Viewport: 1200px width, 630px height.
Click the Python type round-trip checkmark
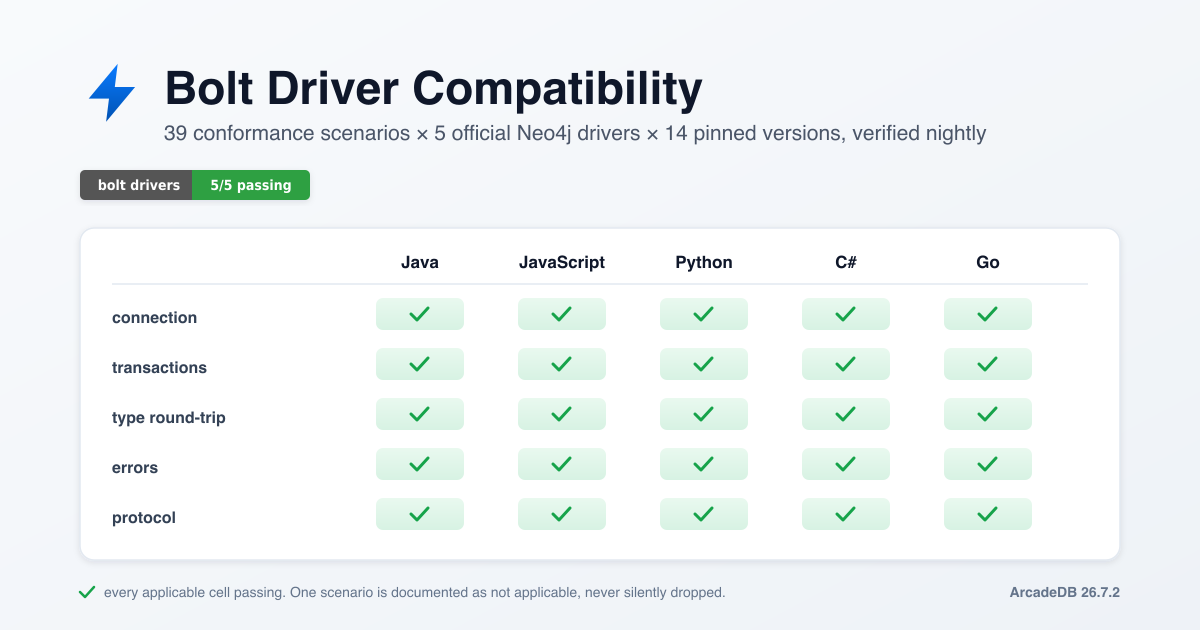click(x=704, y=414)
